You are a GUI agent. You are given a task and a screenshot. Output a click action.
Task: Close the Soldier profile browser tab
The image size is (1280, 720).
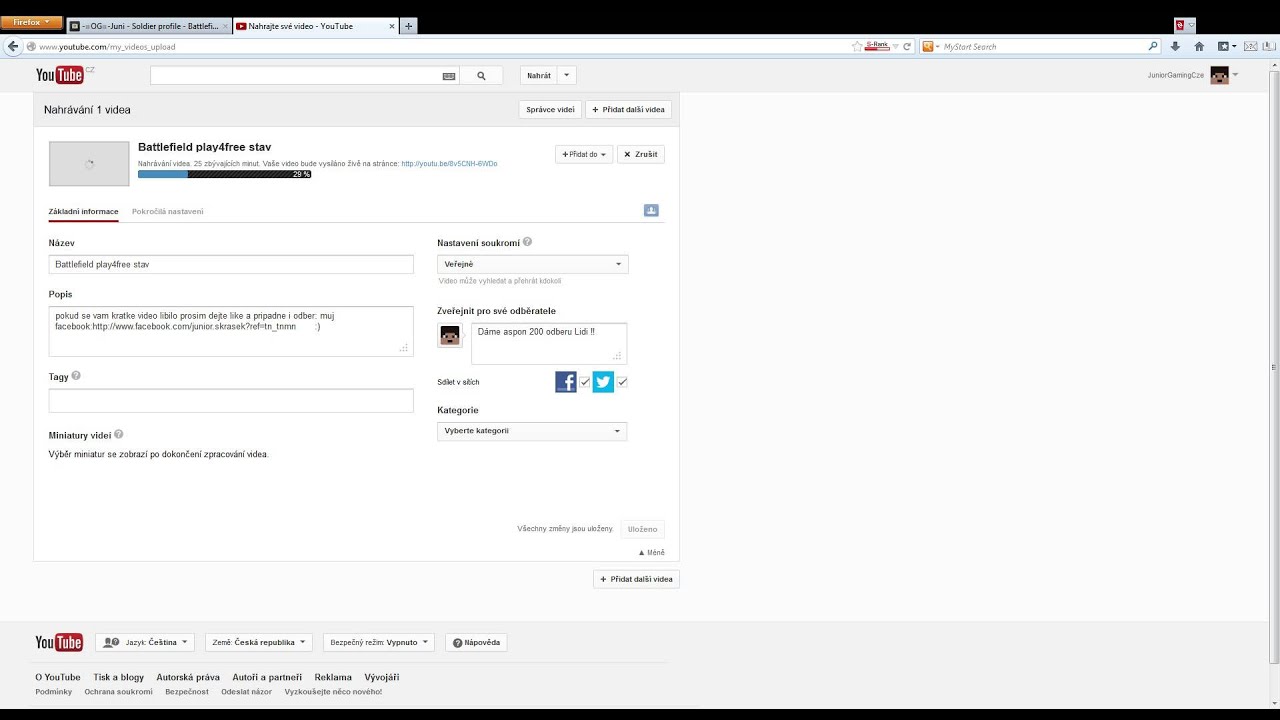(224, 26)
